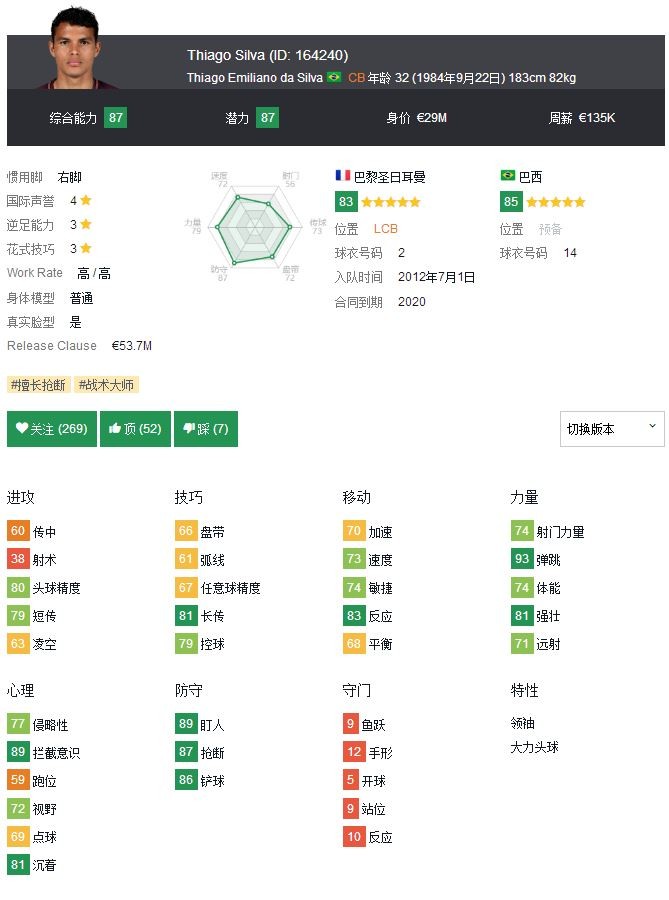Click the 领袖 trait entry
669x900 pixels.
(x=524, y=723)
